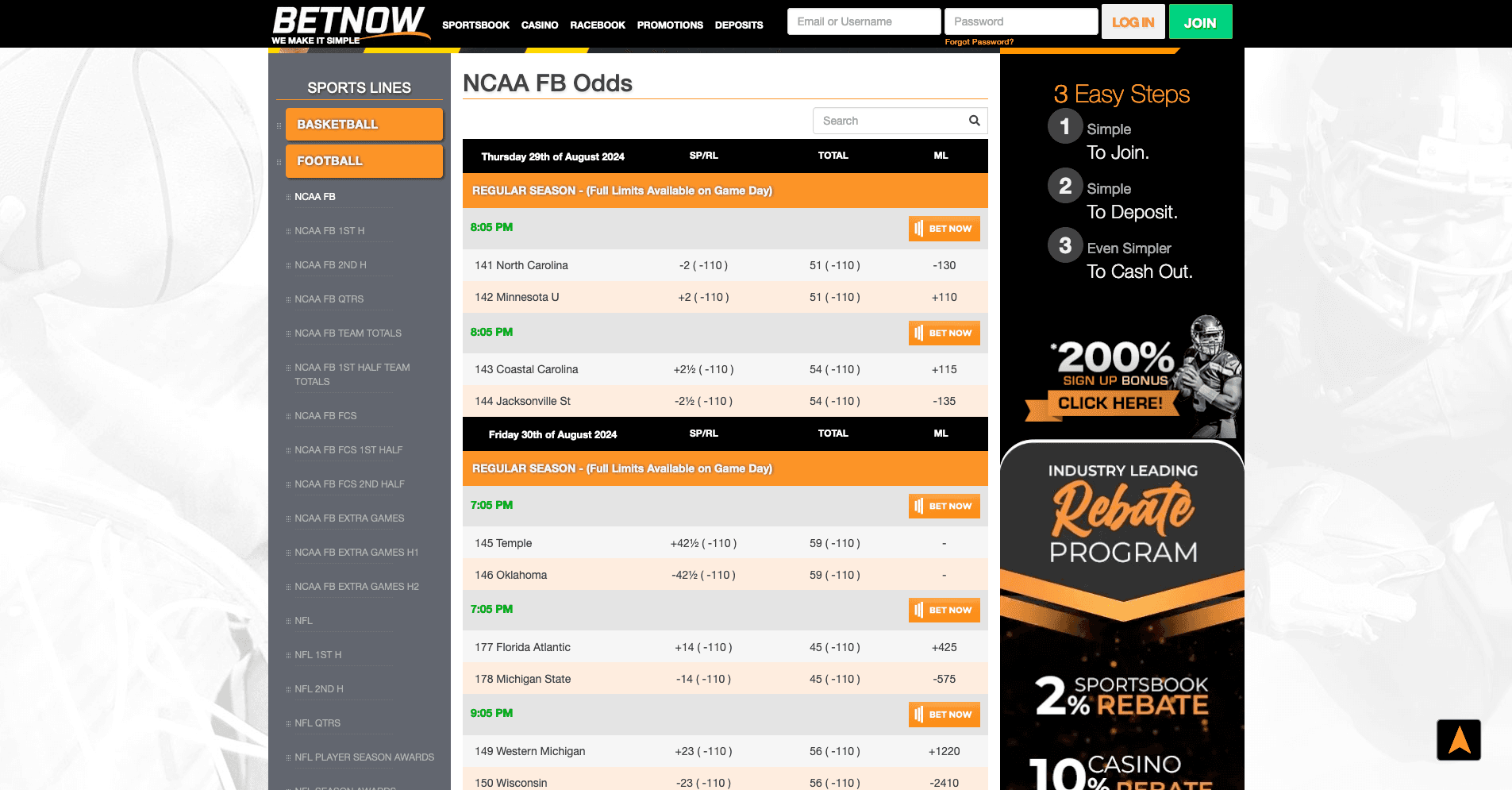The height and width of the screenshot is (790, 1512).
Task: Click BET NOW for Florida Atlantic game
Action: click(x=944, y=611)
